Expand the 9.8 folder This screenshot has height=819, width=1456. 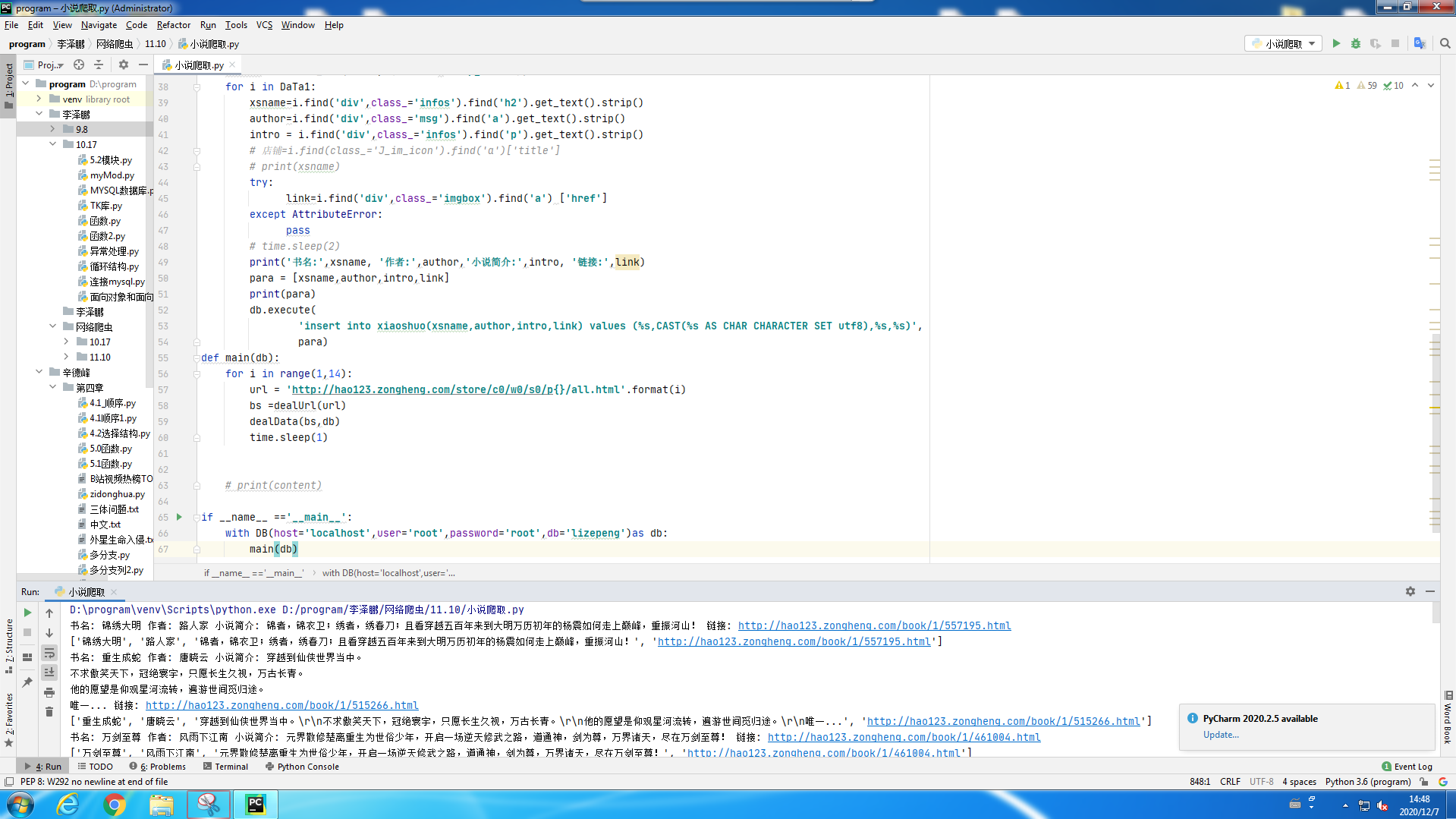53,129
